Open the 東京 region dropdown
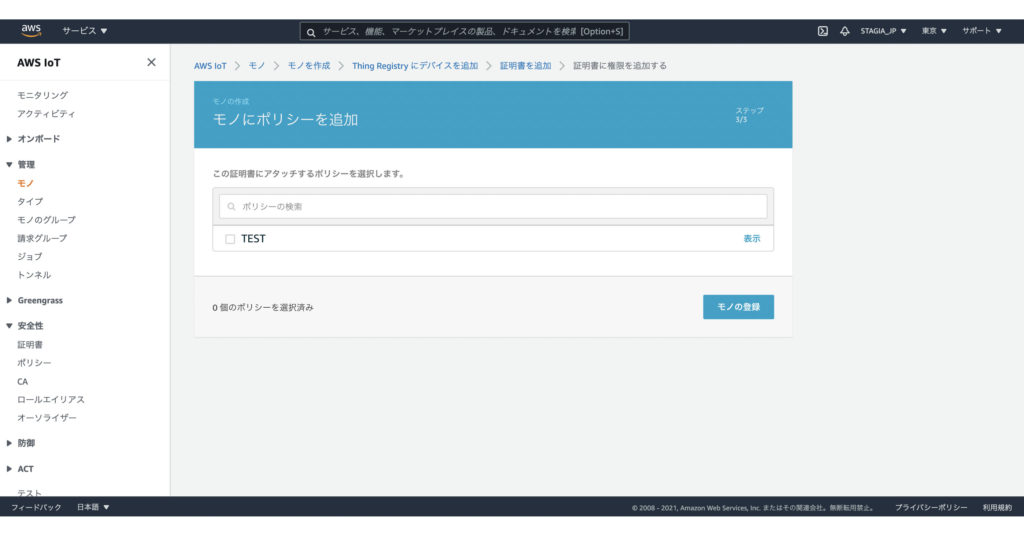The height and width of the screenshot is (545, 1024). [934, 31]
